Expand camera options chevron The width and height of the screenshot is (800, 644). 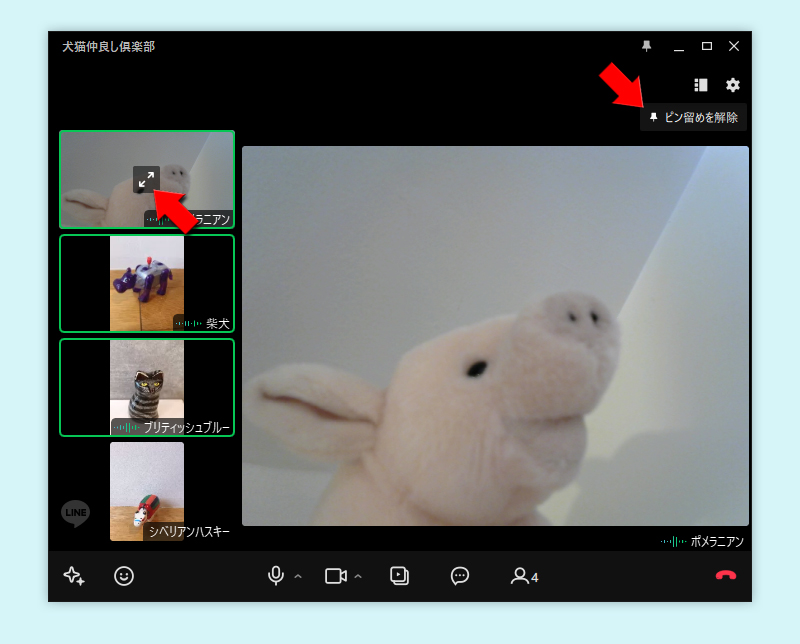point(358,577)
